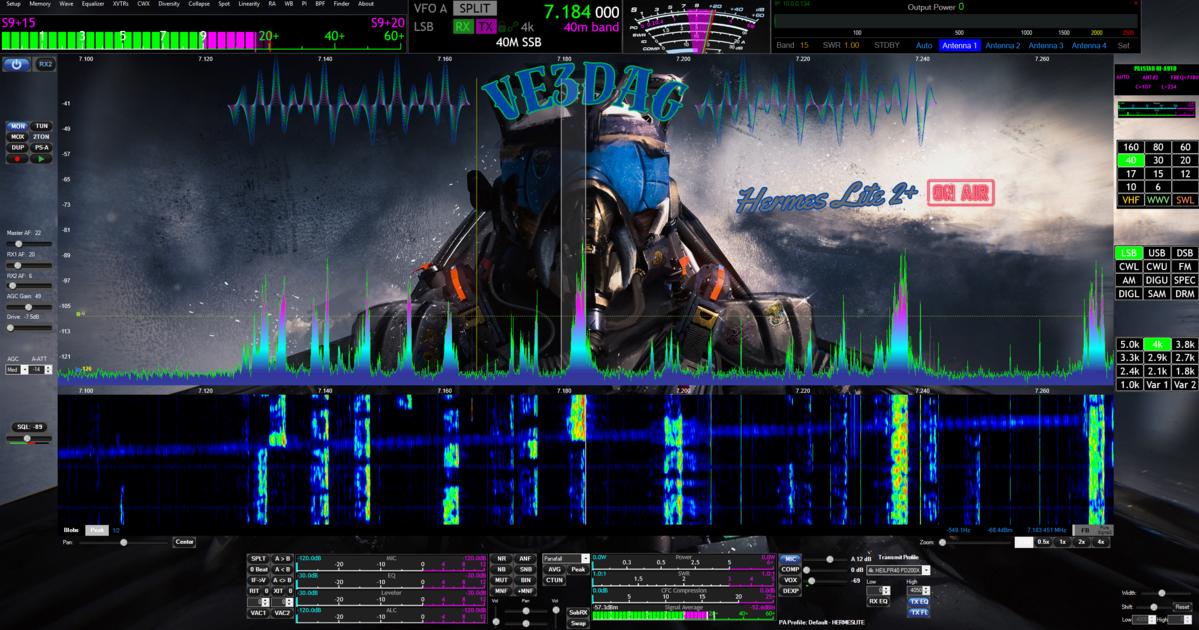1199x630 pixels.
Task: Toggle the VOX button
Action: click(x=790, y=580)
